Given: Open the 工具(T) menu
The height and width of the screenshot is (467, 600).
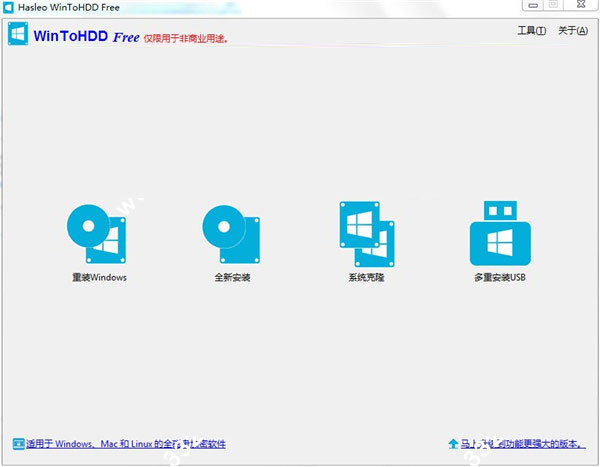Looking at the screenshot, I should (x=532, y=31).
